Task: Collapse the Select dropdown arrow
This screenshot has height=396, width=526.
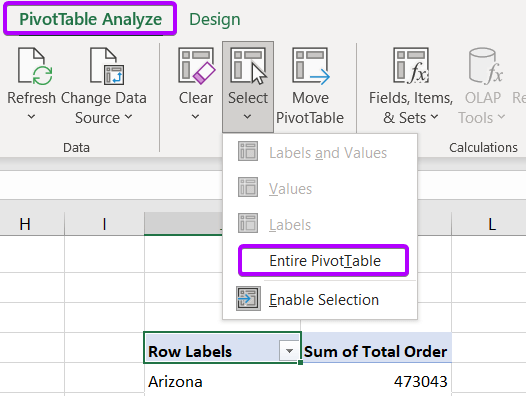Action: (x=248, y=117)
